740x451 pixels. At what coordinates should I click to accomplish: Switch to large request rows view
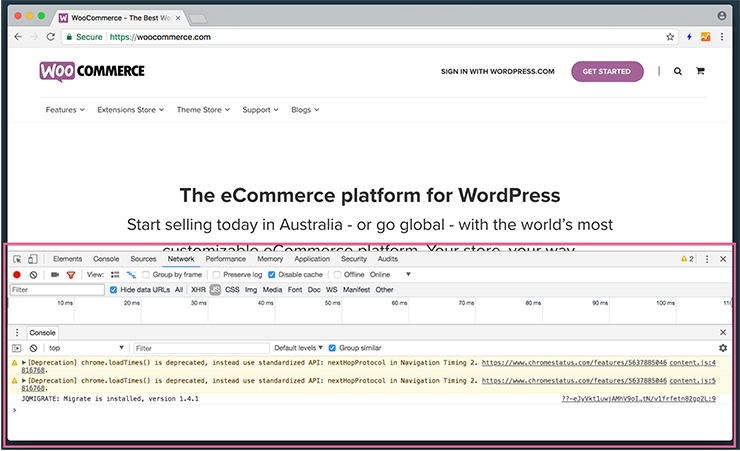[x=115, y=275]
